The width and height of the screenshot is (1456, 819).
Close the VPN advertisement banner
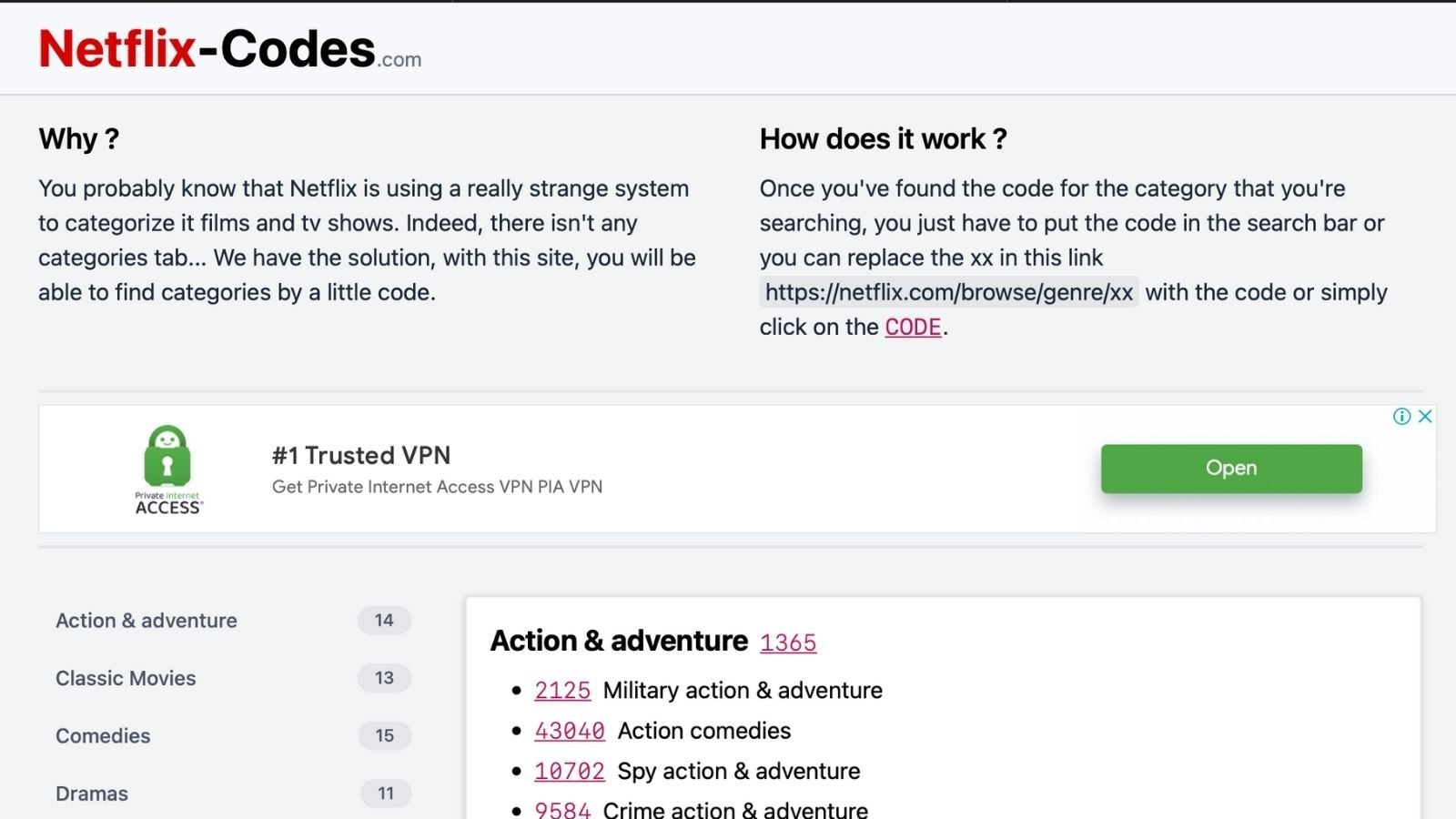1425,416
